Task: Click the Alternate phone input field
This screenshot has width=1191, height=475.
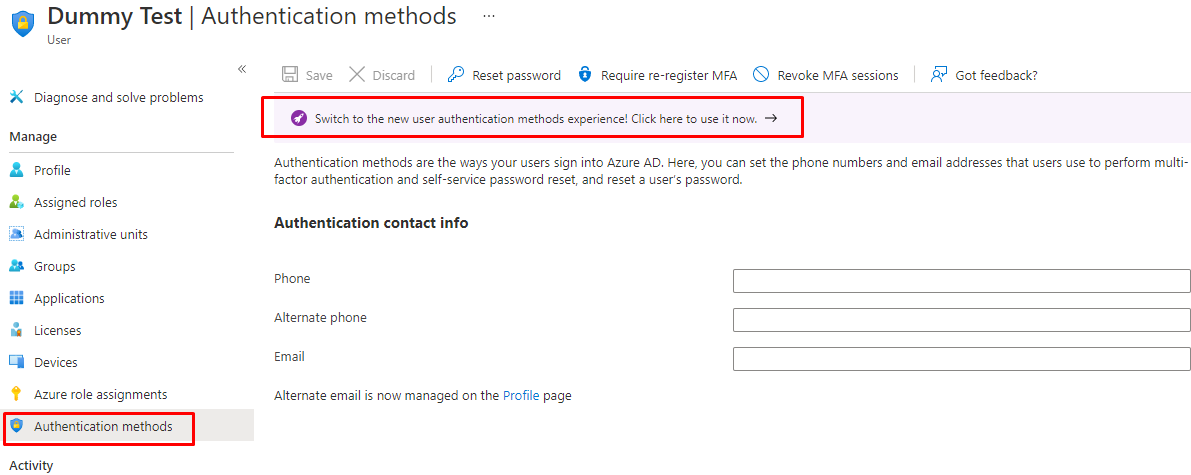Action: point(961,320)
